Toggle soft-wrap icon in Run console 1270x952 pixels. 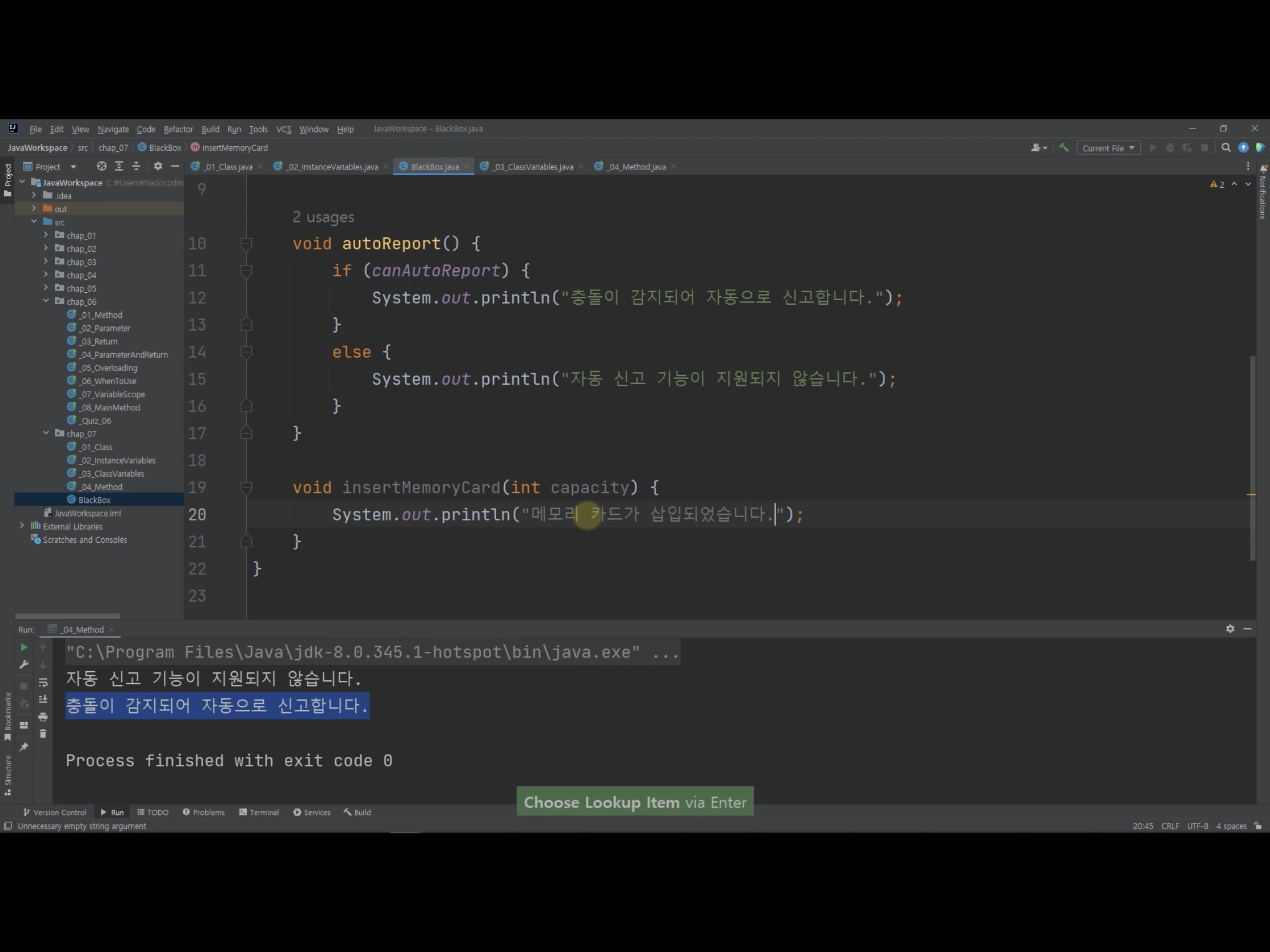43,682
